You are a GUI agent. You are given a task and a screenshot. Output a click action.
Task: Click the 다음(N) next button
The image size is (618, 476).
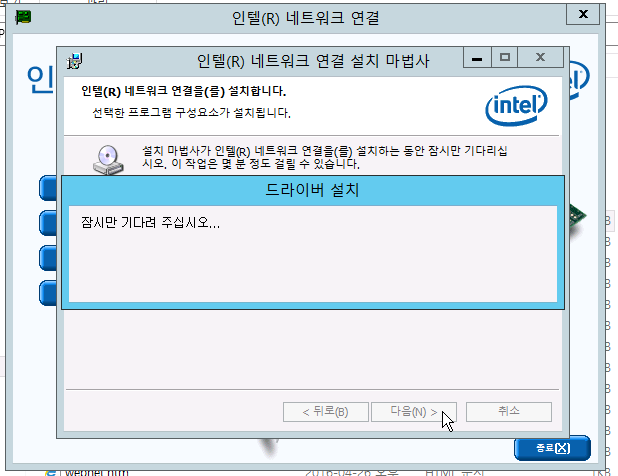coord(414,412)
